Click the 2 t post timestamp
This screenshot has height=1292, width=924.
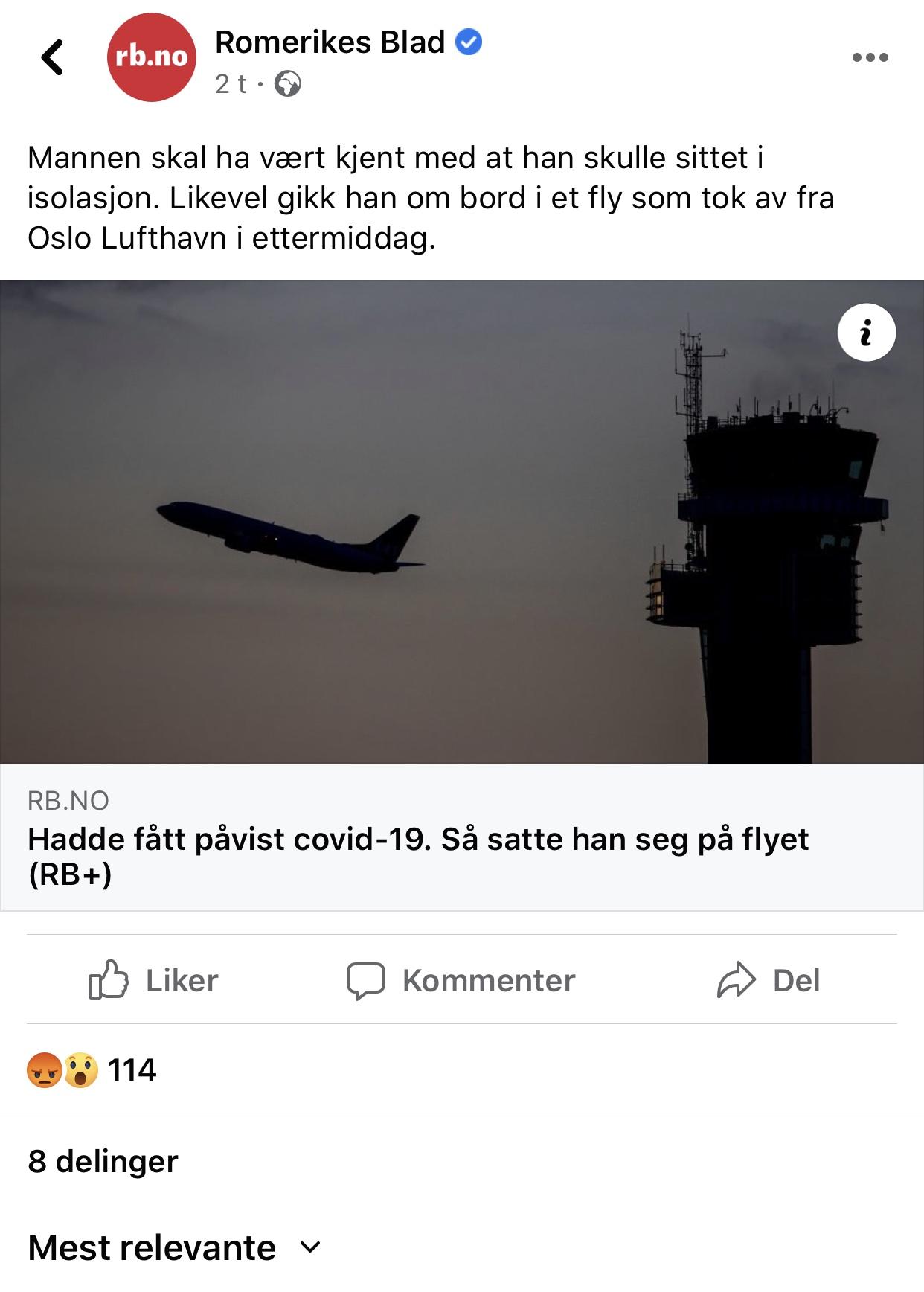(231, 84)
